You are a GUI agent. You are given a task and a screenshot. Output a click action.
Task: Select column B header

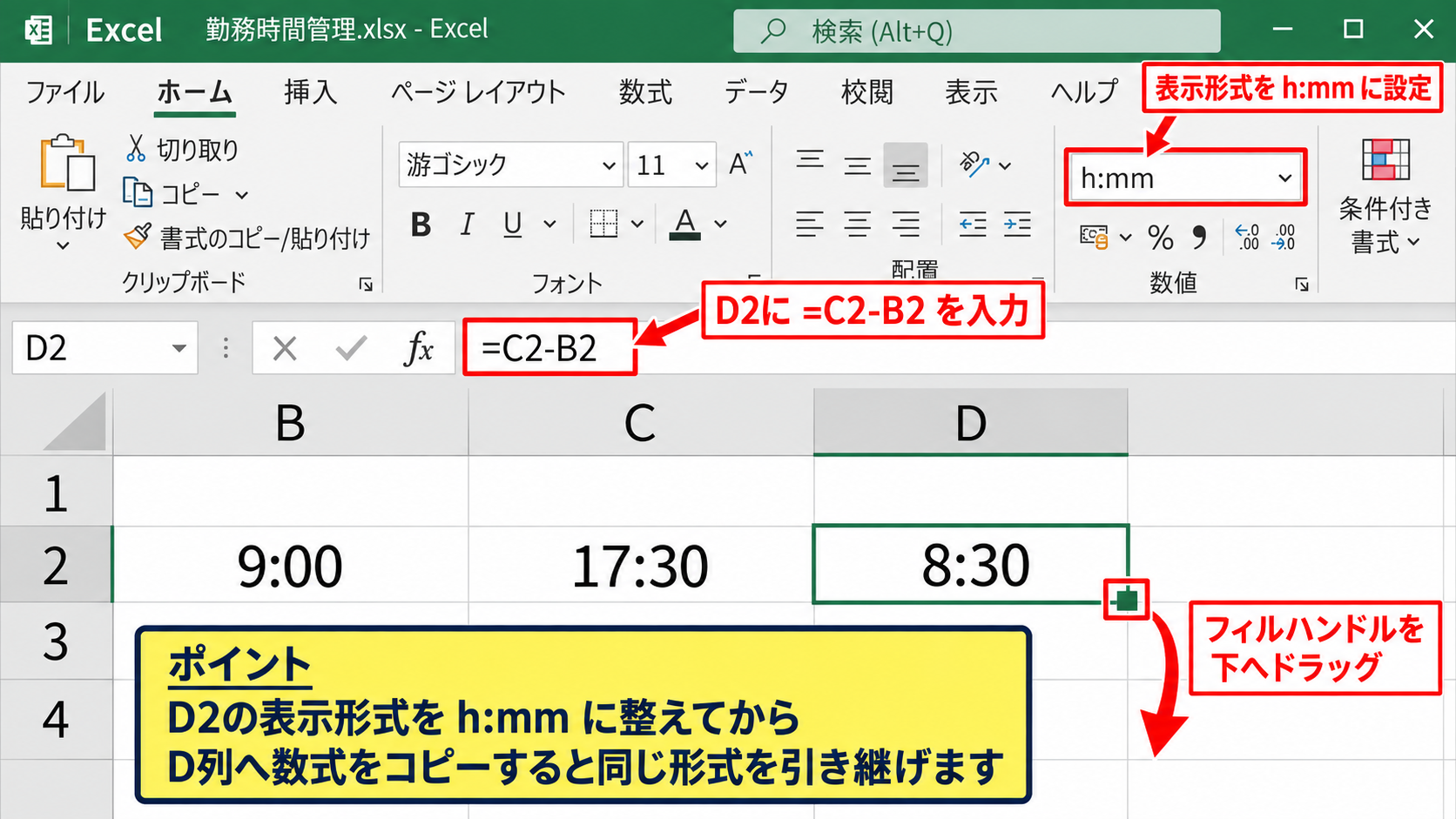290,422
